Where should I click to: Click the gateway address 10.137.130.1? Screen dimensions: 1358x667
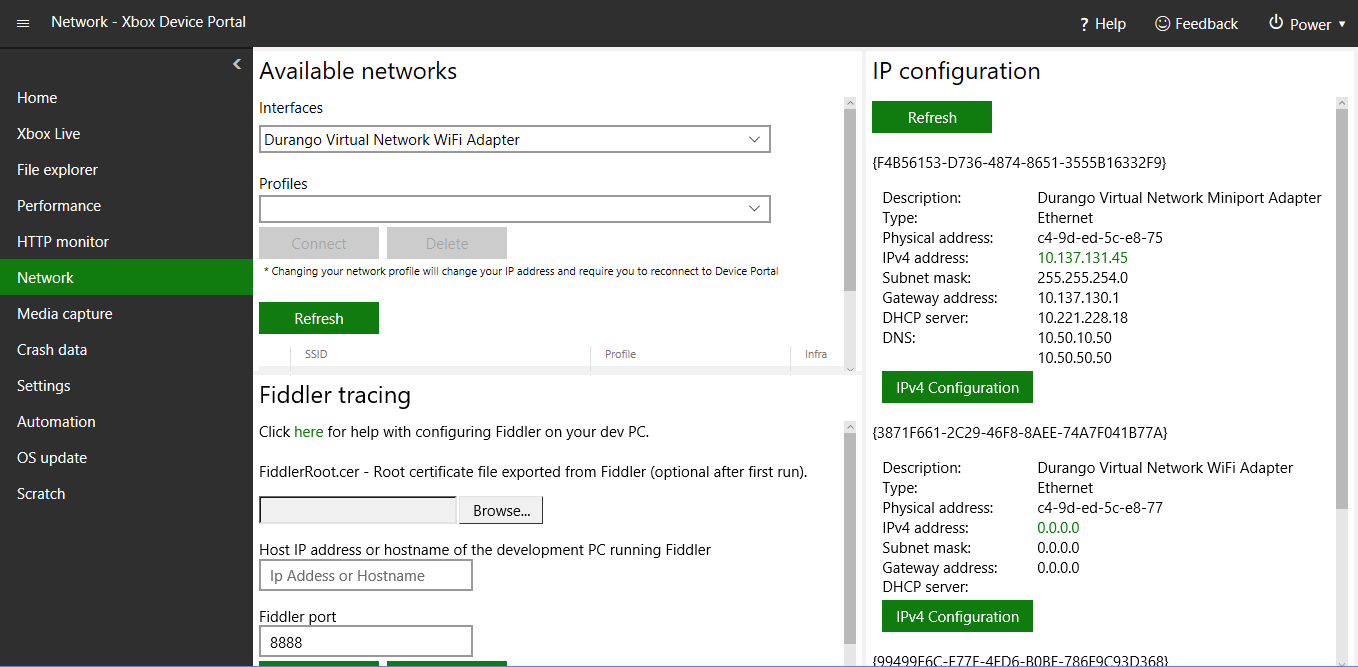pyautogui.click(x=1078, y=298)
